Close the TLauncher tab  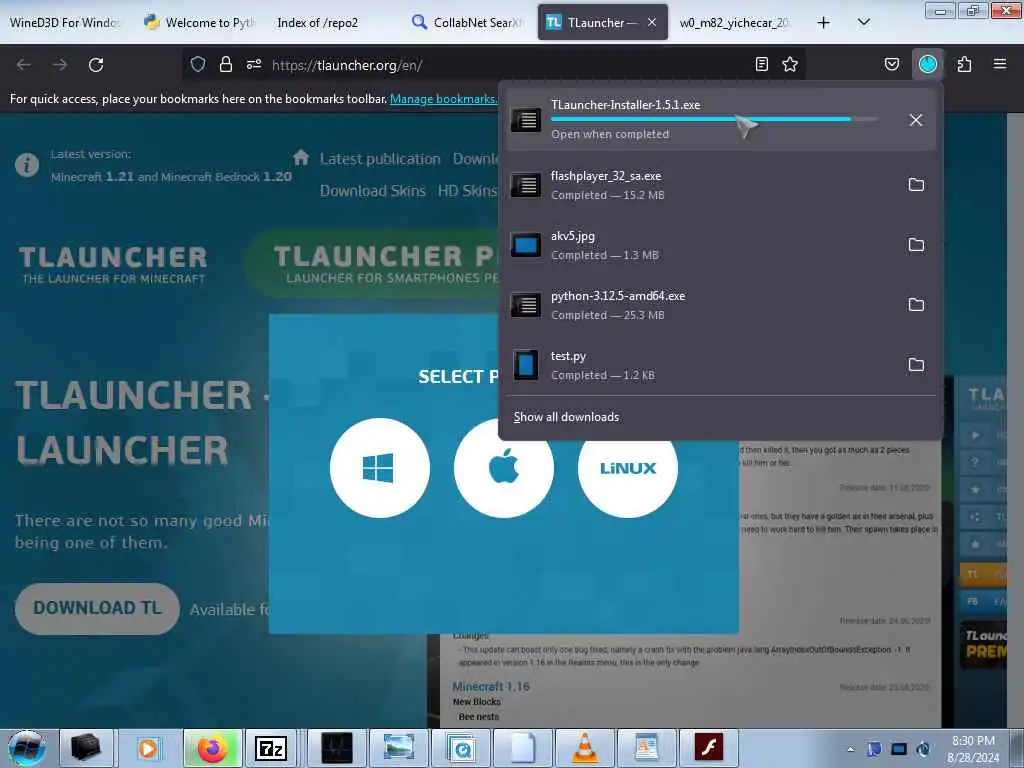(x=652, y=22)
